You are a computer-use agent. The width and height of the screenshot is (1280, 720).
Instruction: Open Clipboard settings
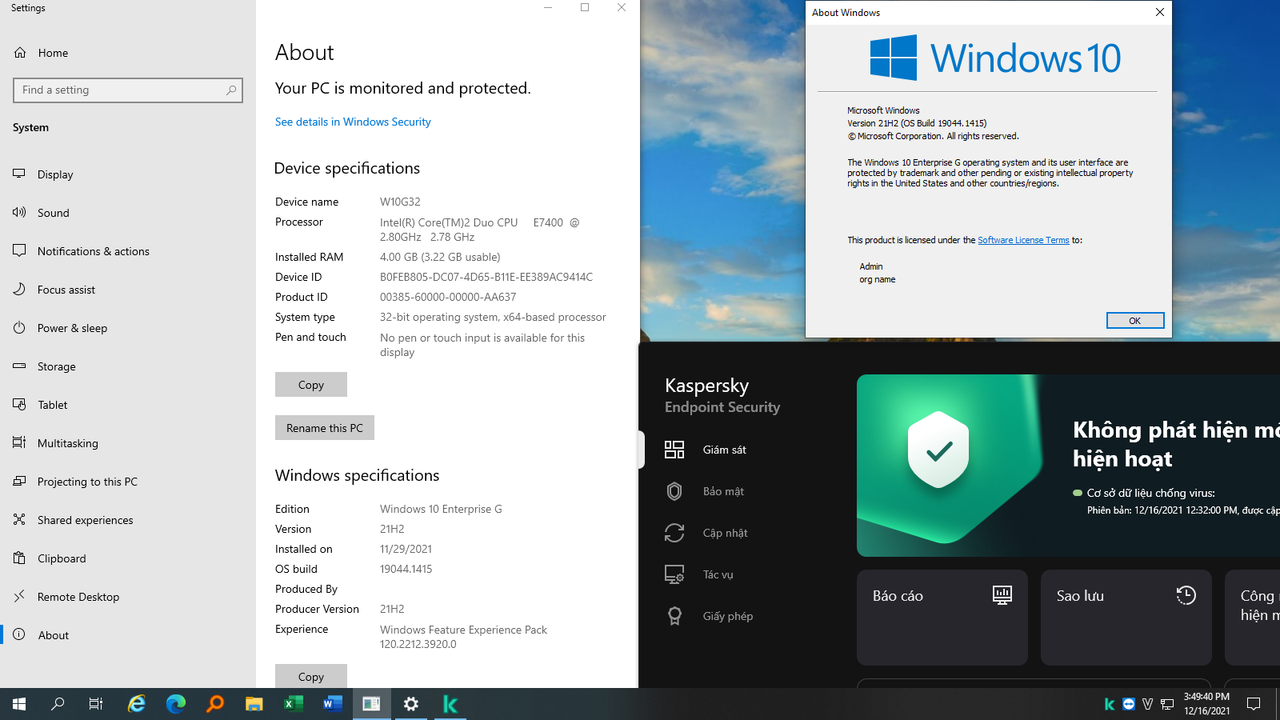tap(128, 558)
